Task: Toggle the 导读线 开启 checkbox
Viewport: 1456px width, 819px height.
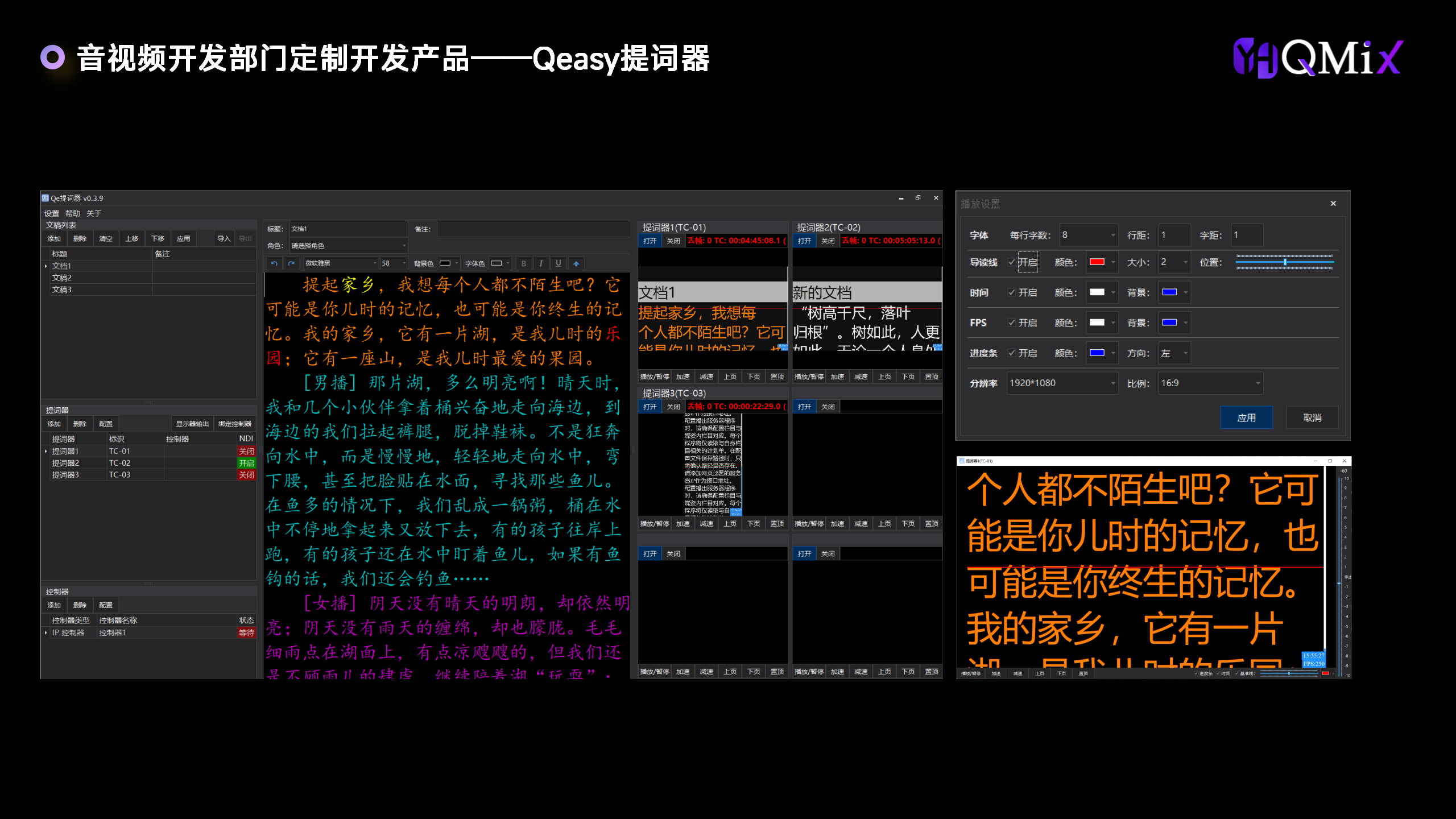Action: [1012, 262]
